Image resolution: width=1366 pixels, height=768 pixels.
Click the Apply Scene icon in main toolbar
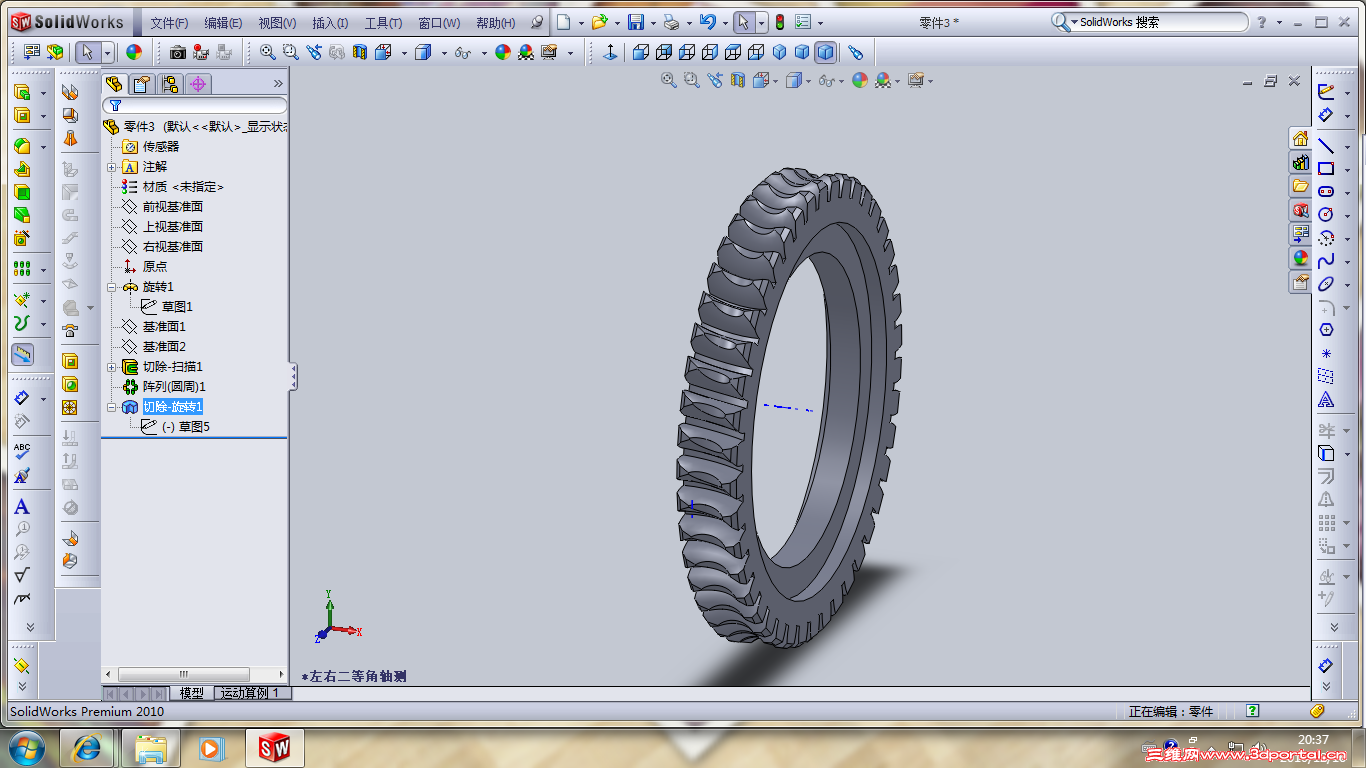pos(526,52)
